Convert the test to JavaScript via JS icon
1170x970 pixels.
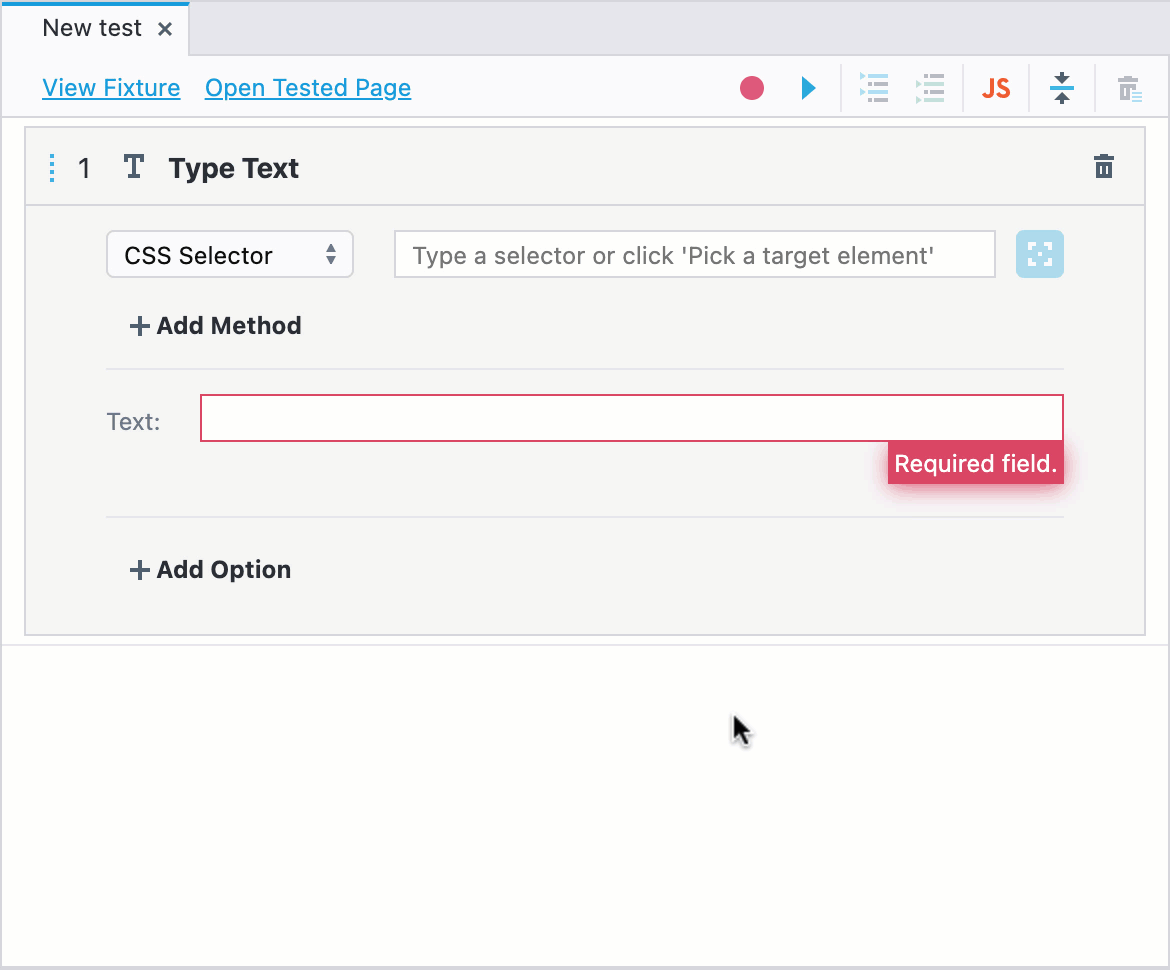(x=996, y=88)
